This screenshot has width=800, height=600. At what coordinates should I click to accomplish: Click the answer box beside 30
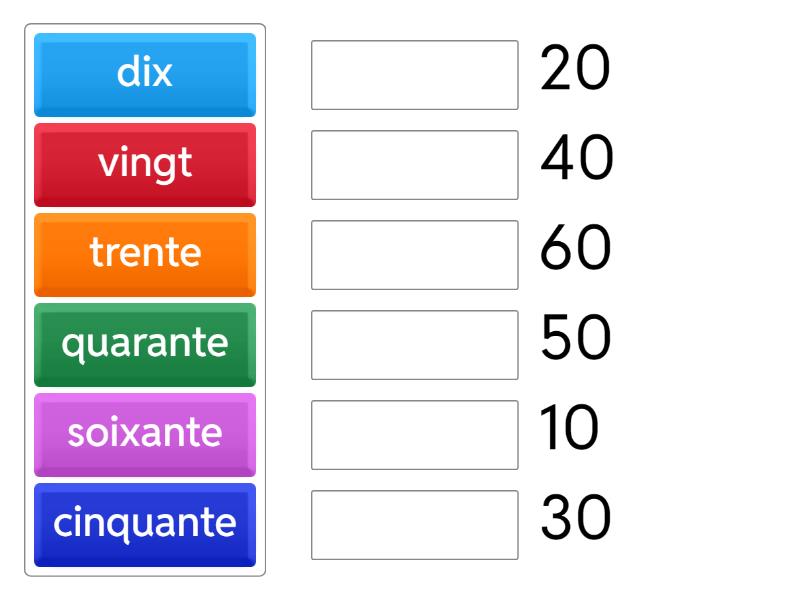coord(414,522)
